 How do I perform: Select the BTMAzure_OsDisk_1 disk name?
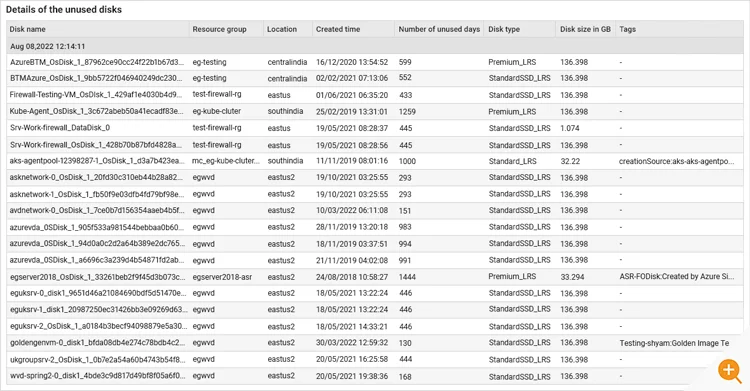(96, 78)
